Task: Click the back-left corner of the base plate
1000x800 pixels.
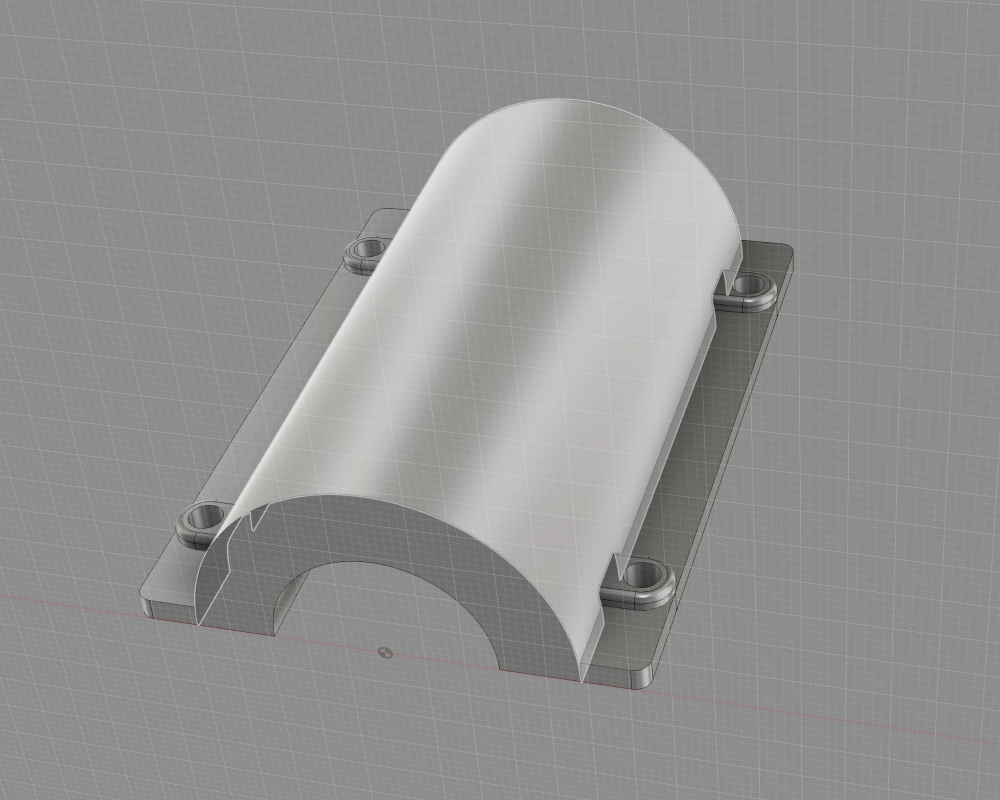Action: (376, 213)
